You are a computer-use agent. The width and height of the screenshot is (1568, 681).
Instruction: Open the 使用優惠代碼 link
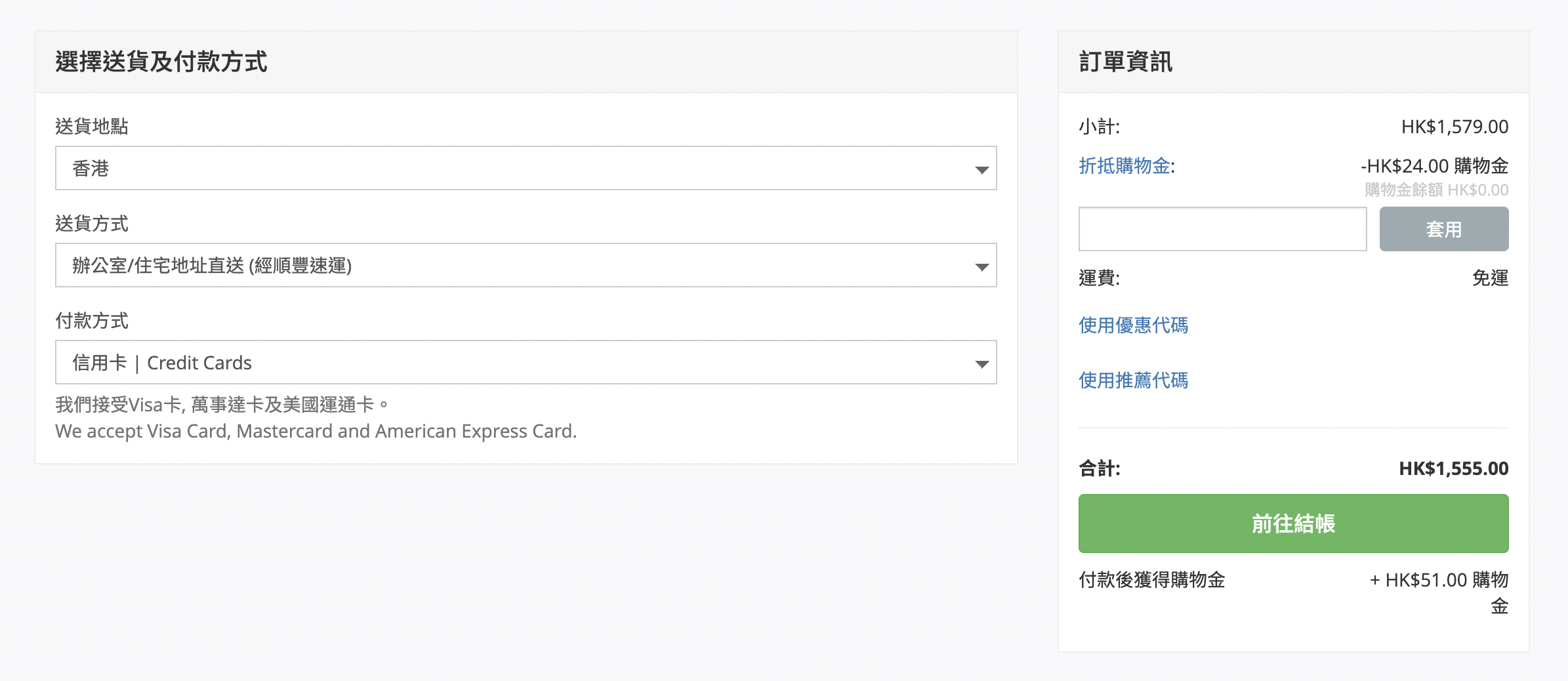(1133, 325)
